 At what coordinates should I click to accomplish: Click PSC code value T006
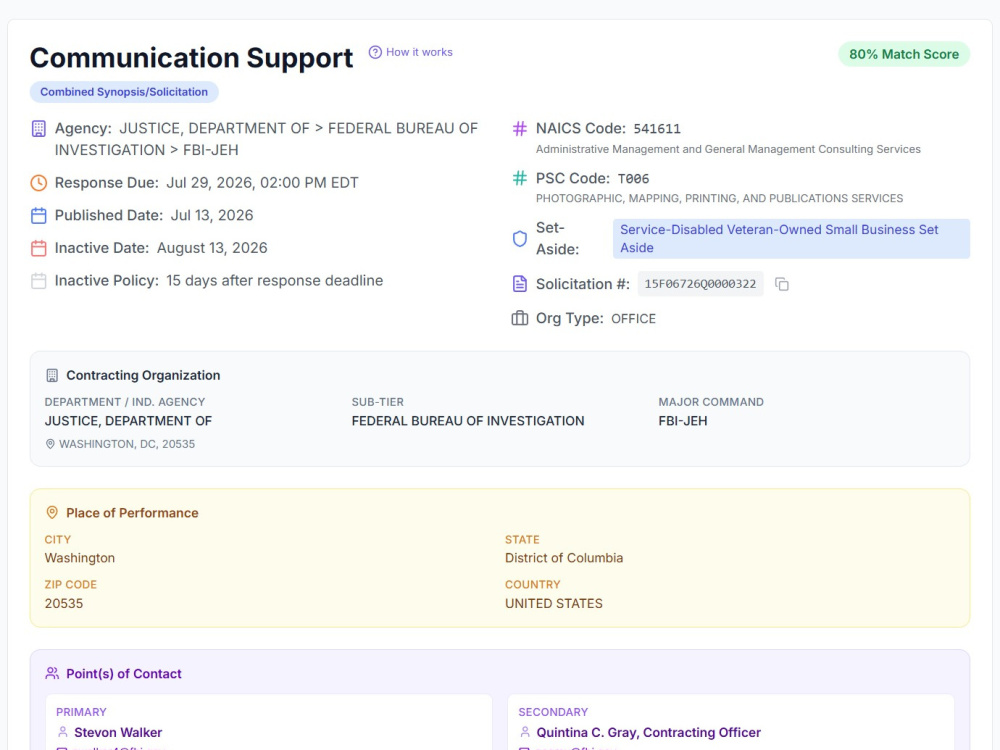[633, 179]
